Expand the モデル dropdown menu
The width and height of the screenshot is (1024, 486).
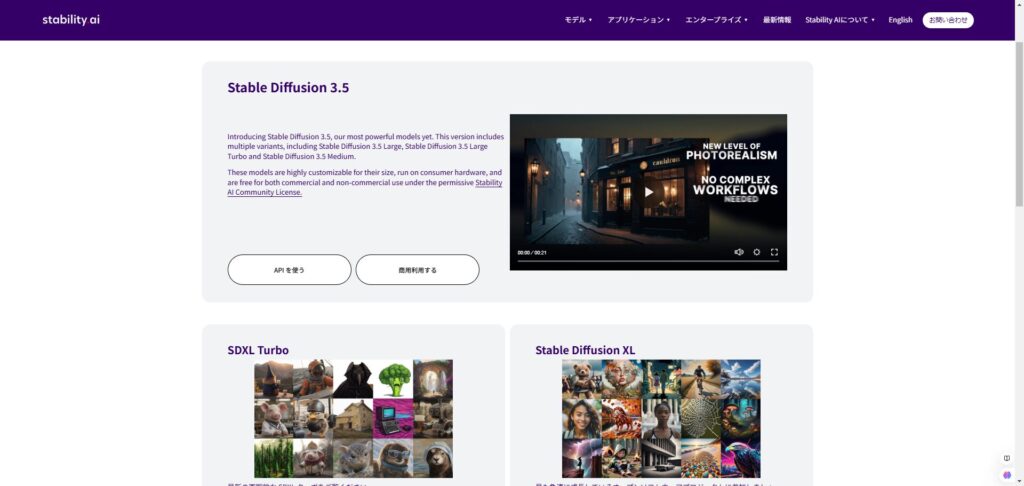click(578, 20)
